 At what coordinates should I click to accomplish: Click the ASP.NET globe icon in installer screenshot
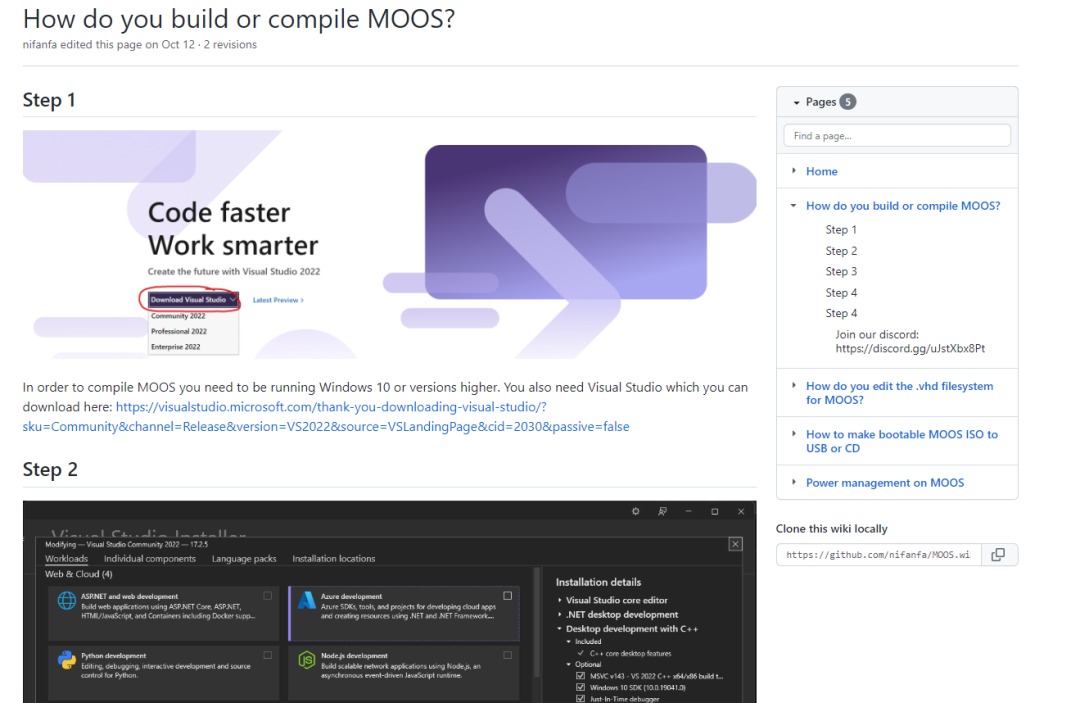pyautogui.click(x=67, y=600)
